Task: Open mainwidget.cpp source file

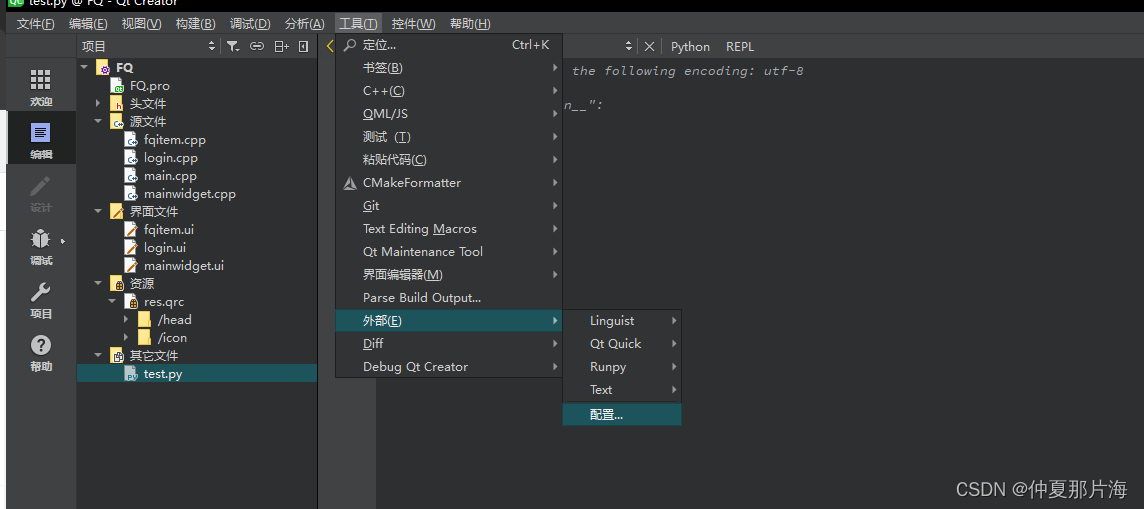Action: pos(190,194)
